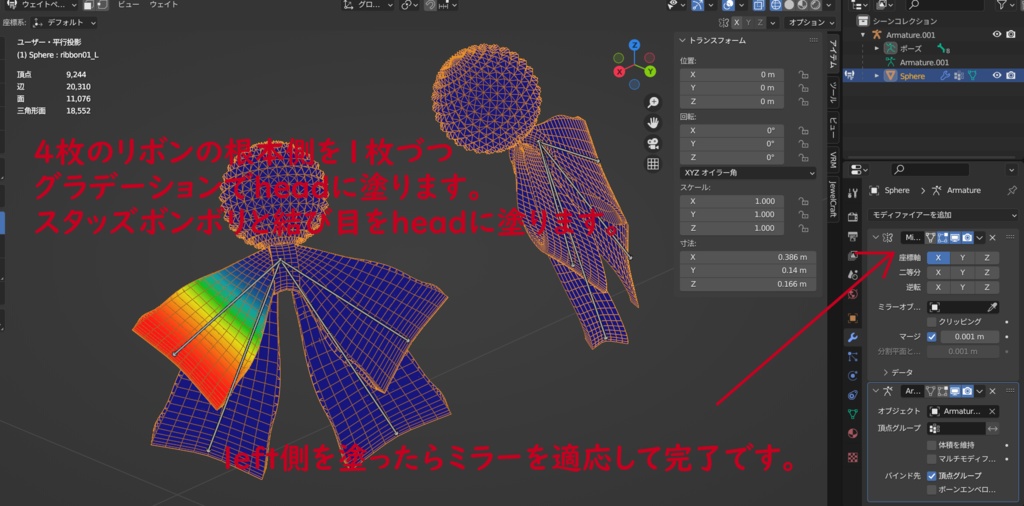The image size is (1024, 506).
Task: Click the eyedropper next to Mirror Object field
Action: 991,307
